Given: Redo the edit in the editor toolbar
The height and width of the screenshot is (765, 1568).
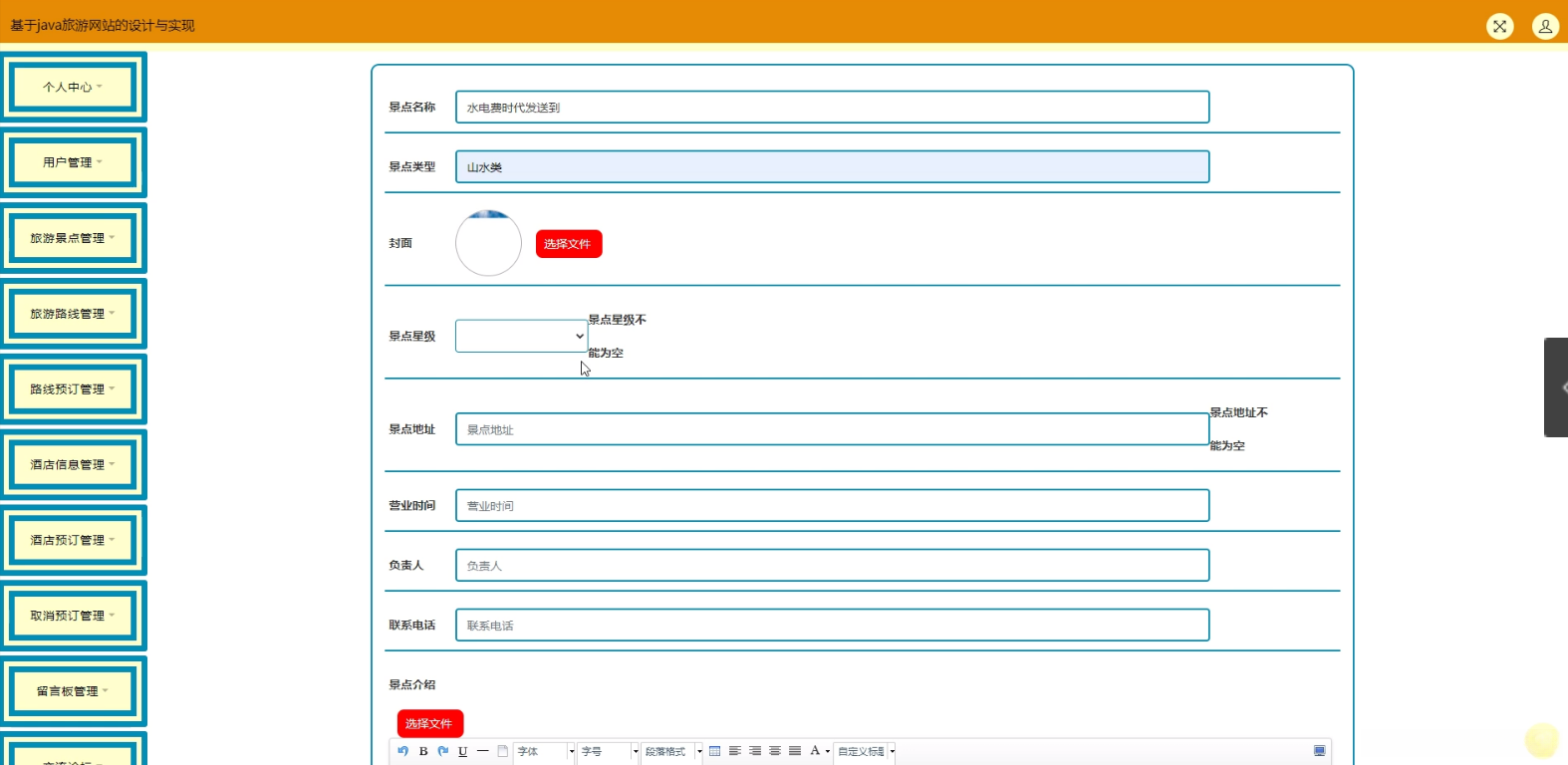Looking at the screenshot, I should [443, 751].
